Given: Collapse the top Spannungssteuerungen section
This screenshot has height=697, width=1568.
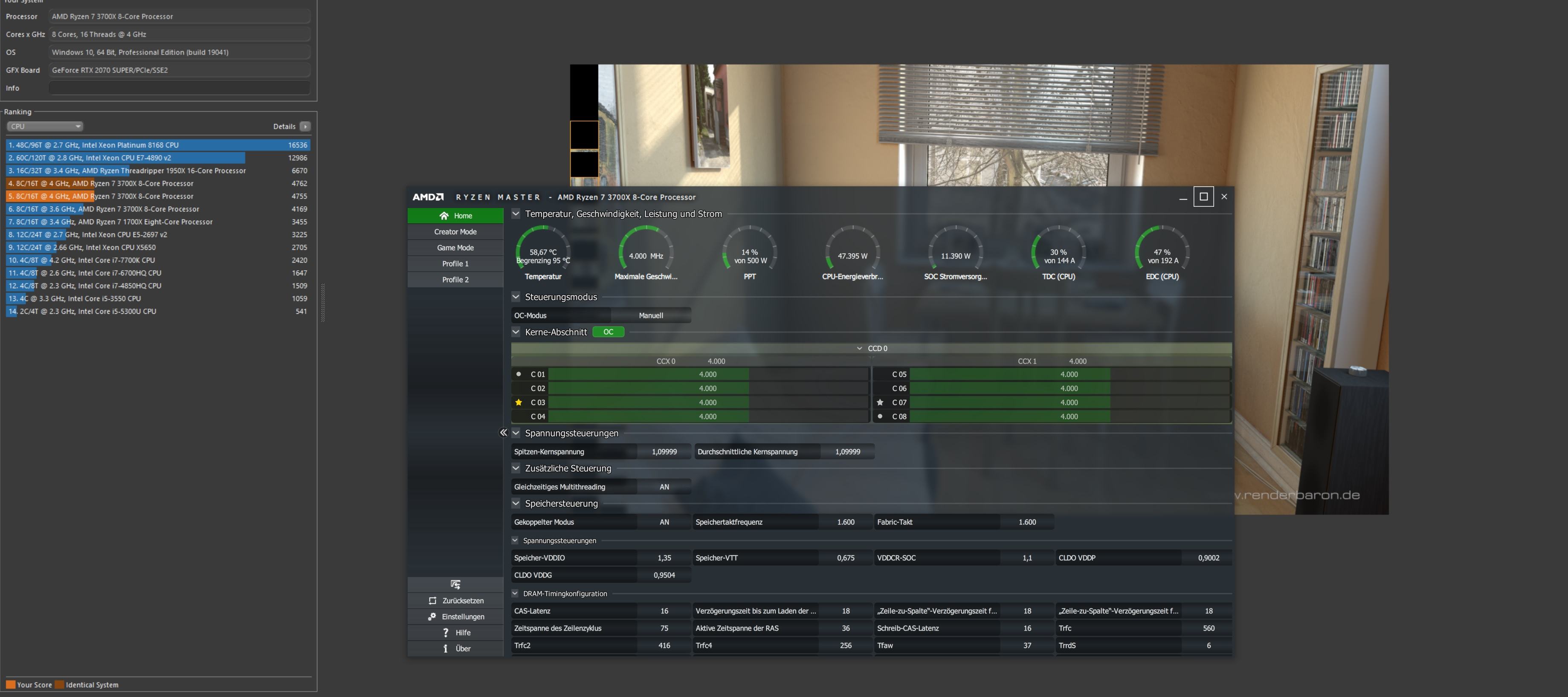Looking at the screenshot, I should (516, 433).
